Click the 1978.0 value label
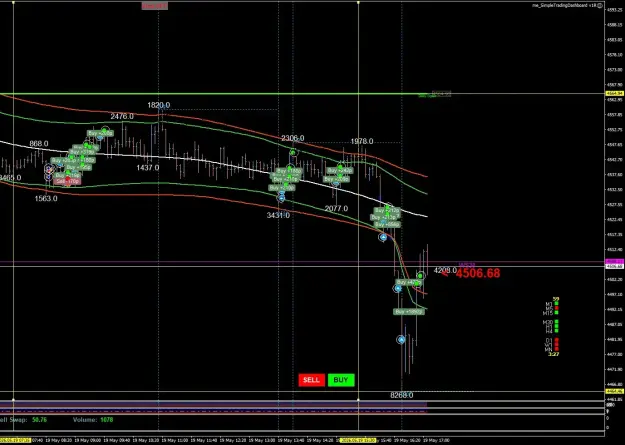Screen dimensions: 625x445 click(362, 142)
